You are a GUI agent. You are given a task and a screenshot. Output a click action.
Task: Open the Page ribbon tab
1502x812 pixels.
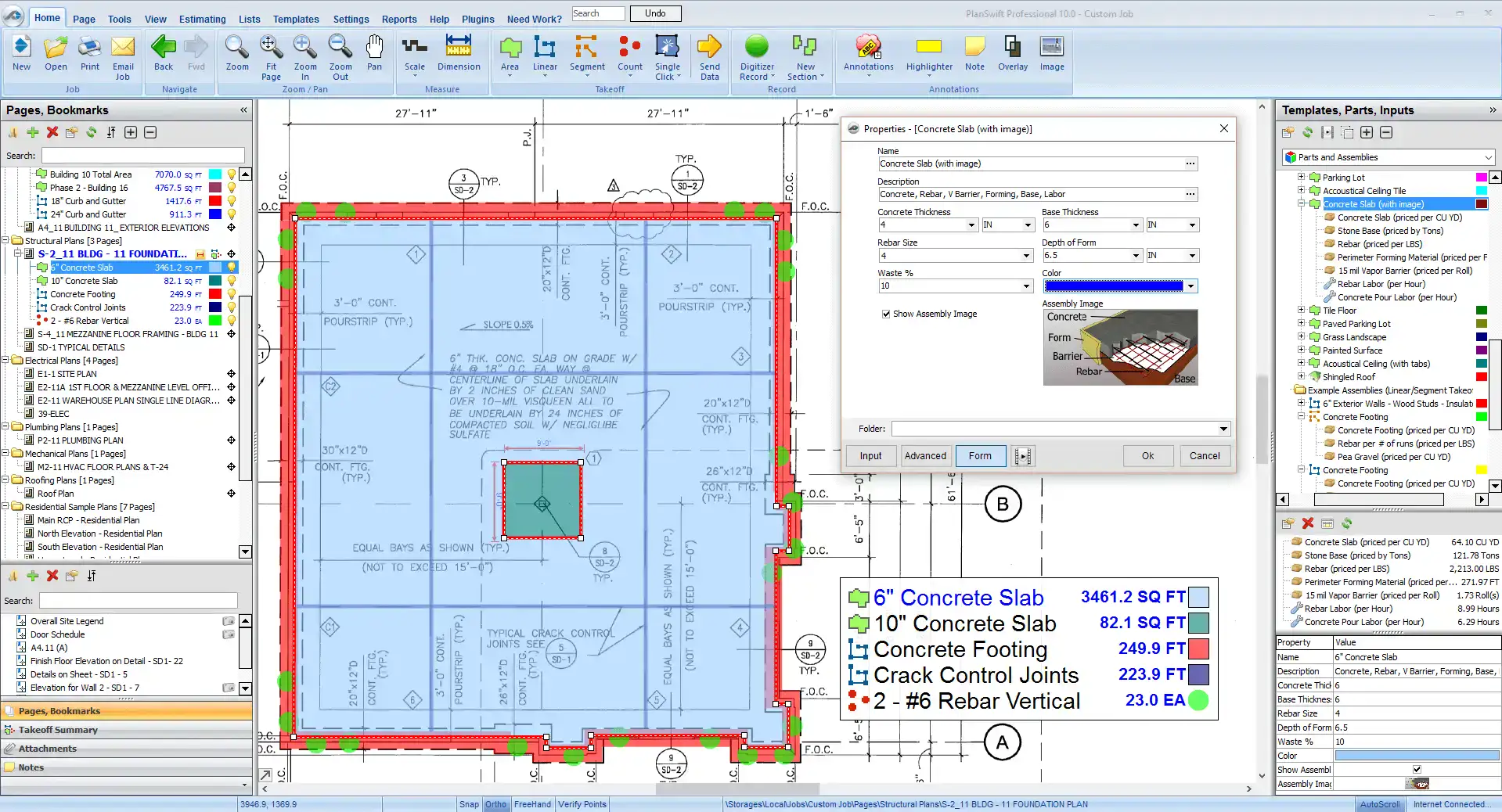click(x=84, y=19)
